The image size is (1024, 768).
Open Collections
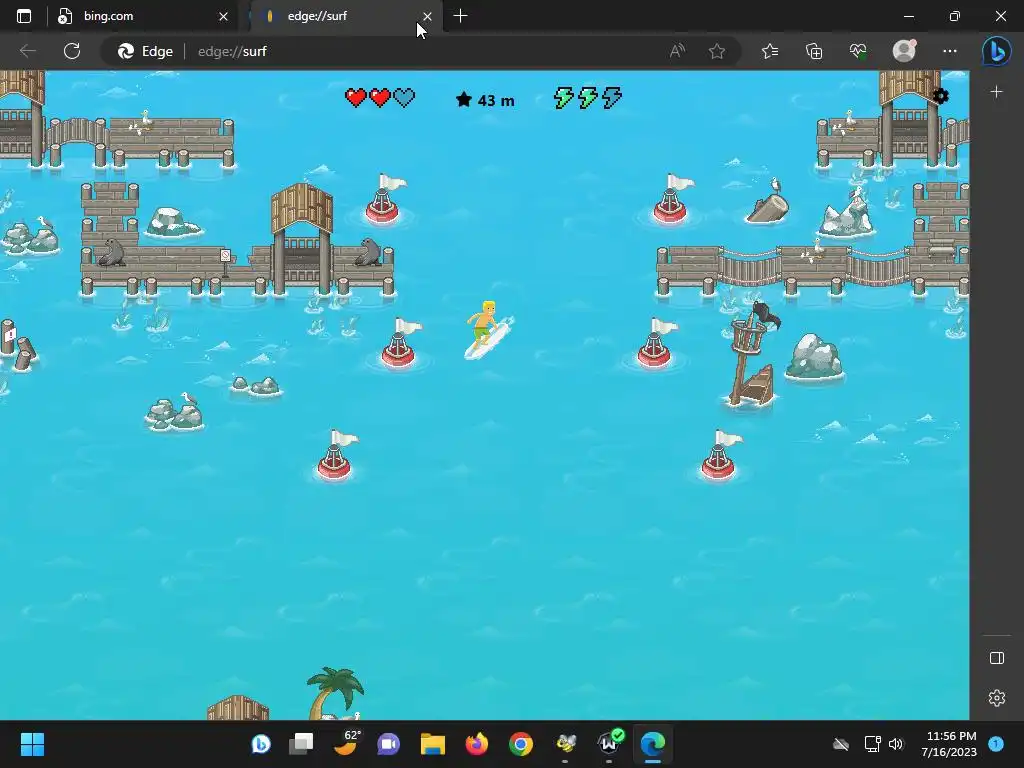tap(814, 51)
